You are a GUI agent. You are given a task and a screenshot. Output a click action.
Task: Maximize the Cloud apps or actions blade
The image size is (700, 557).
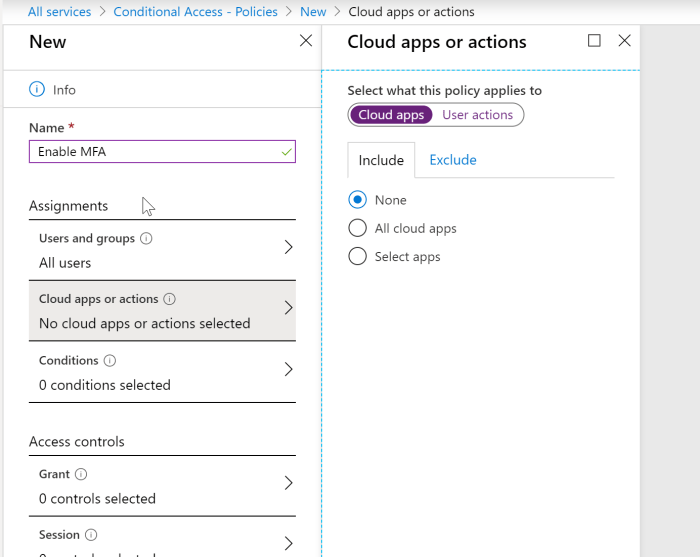point(594,41)
